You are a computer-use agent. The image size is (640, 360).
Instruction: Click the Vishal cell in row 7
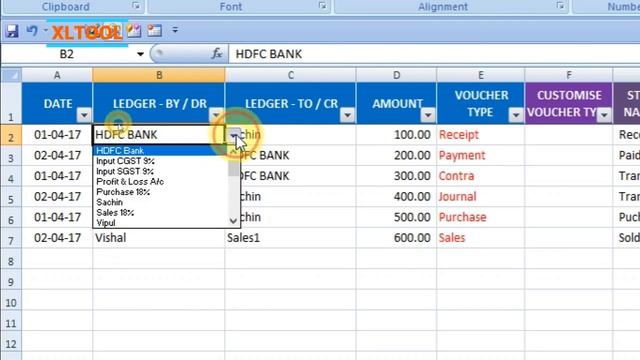[x=159, y=238]
